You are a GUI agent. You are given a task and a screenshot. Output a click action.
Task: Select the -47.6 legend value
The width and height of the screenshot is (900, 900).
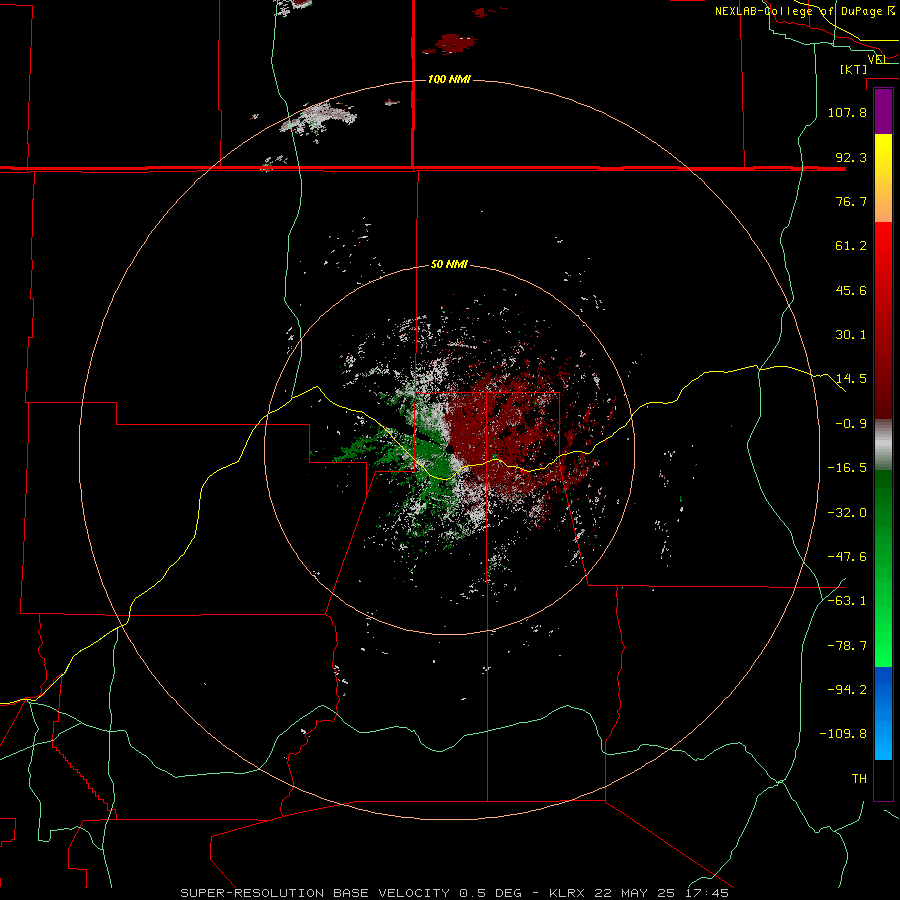coord(847,557)
